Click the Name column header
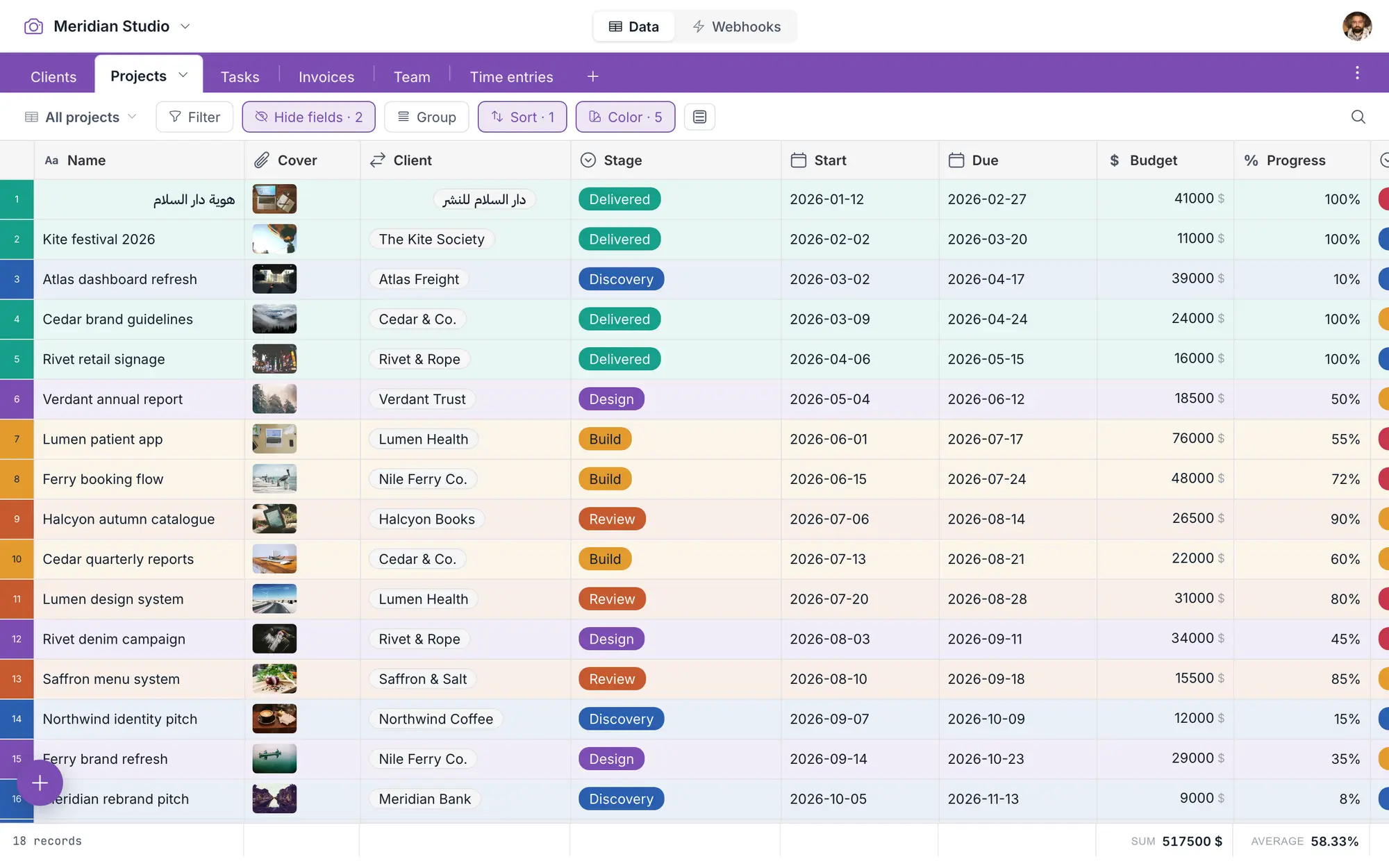The height and width of the screenshot is (868, 1389). pos(139,160)
